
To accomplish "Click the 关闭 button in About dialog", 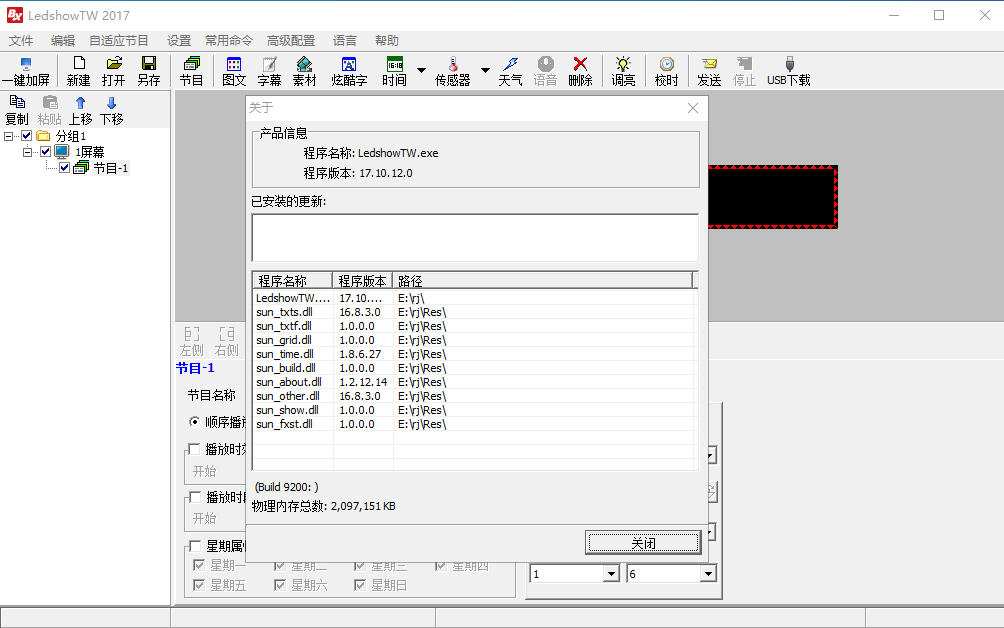I will (x=643, y=543).
